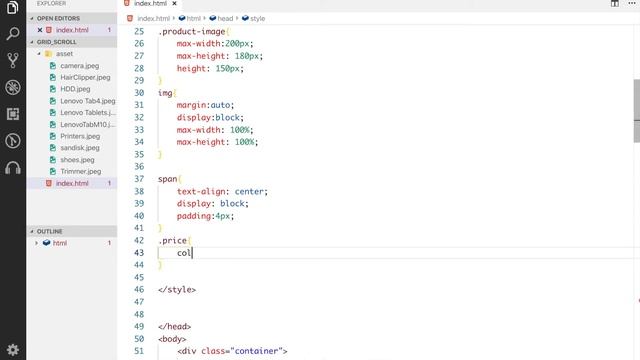
Task: Click line number 37 in the gutter
Action: point(139,179)
